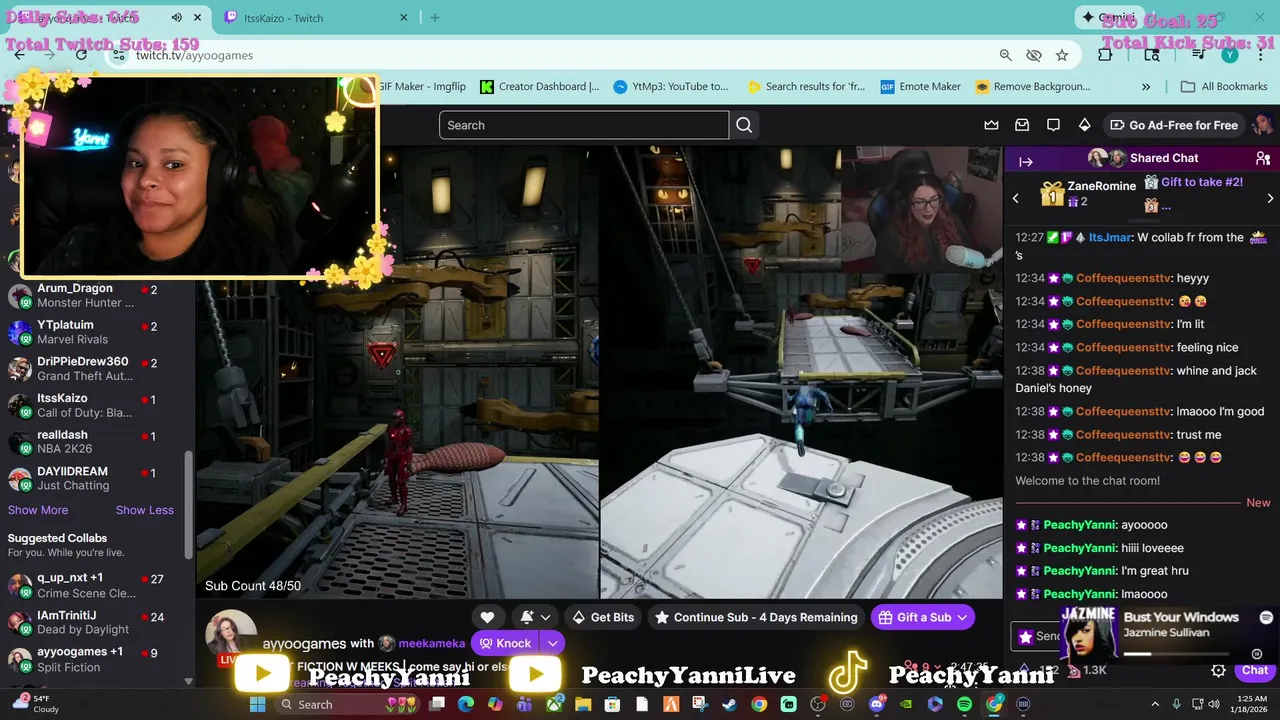Open the Remove Background bookmark
The width and height of the screenshot is (1280, 720).
[1033, 86]
